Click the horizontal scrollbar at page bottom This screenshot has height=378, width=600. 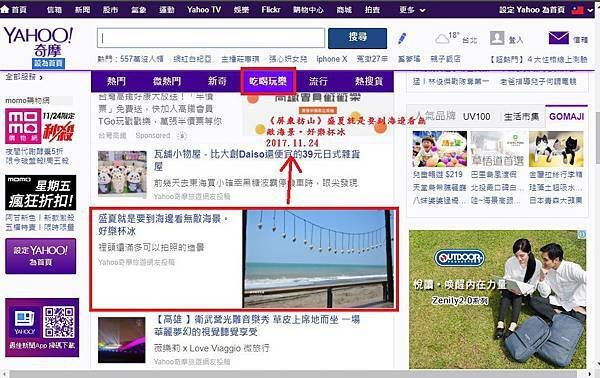(293, 374)
